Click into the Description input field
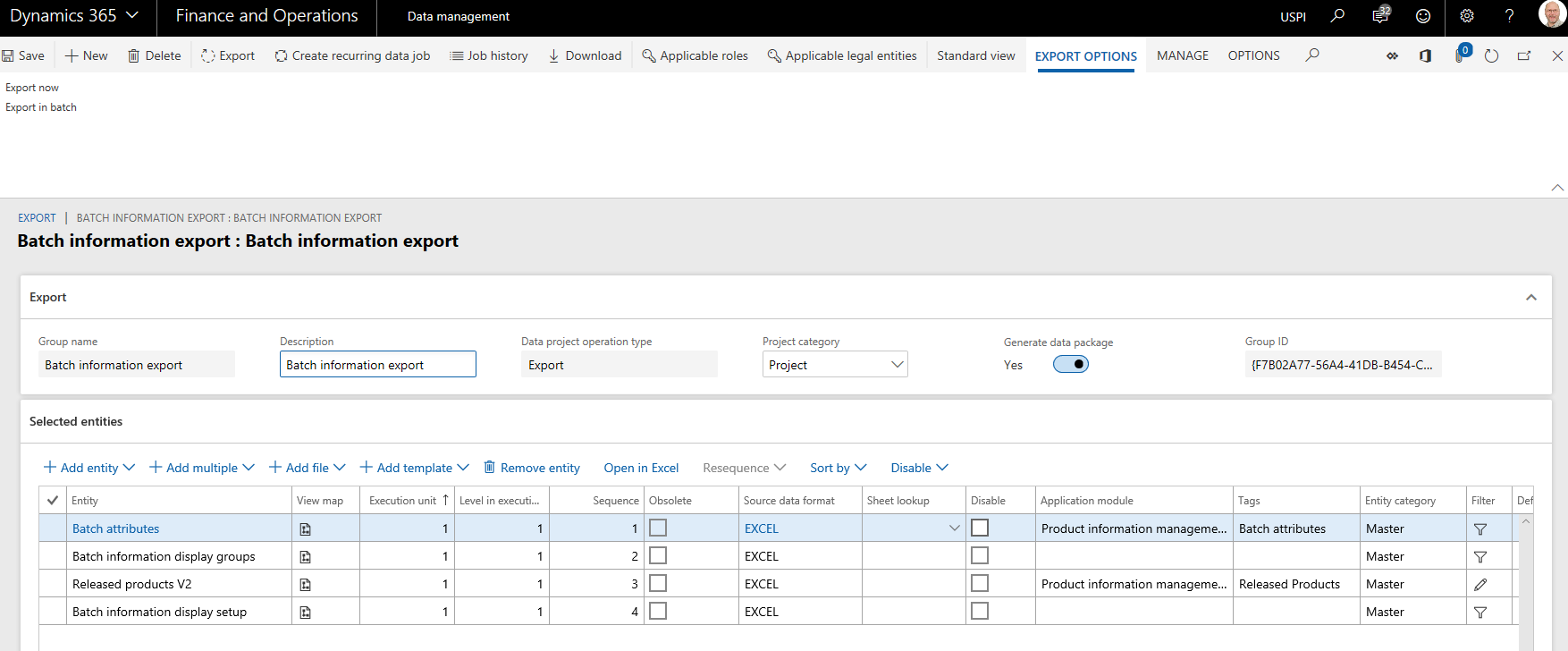The width and height of the screenshot is (1568, 651). coord(377,365)
